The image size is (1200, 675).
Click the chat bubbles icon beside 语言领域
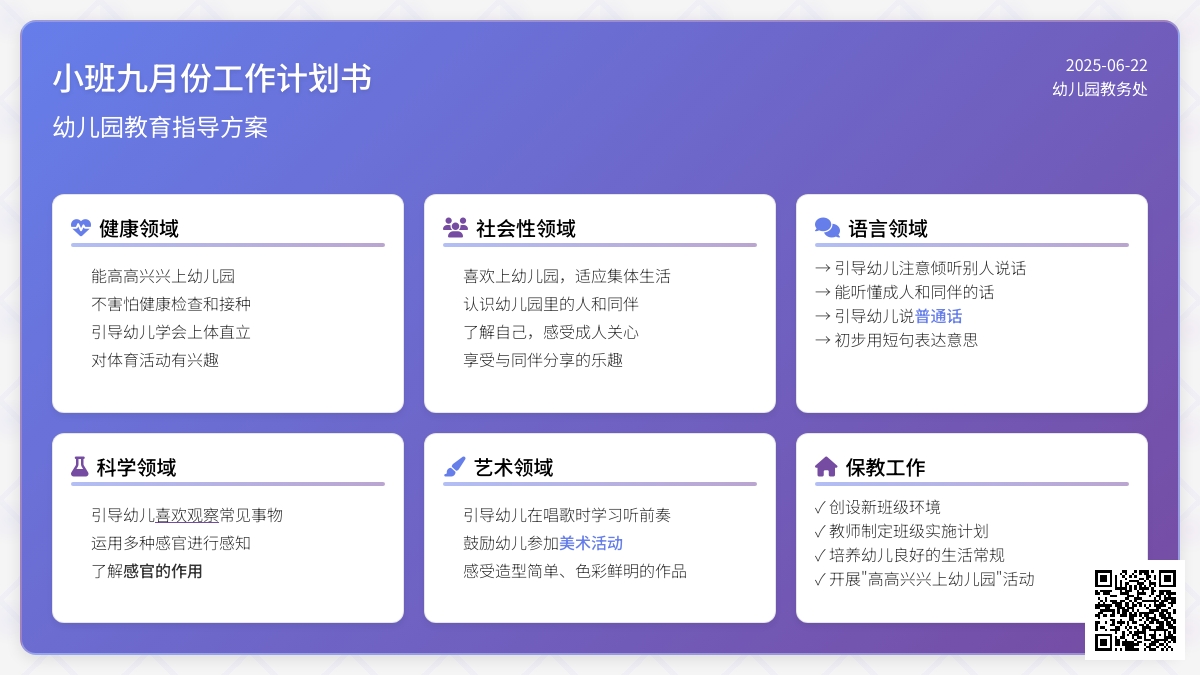tap(827, 228)
